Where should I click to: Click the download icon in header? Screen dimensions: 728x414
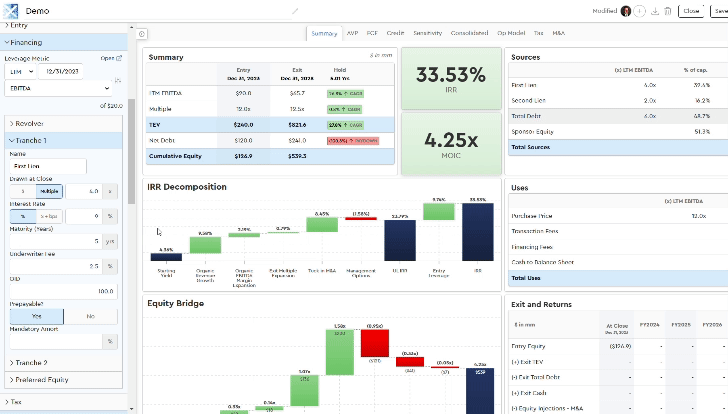pos(654,11)
